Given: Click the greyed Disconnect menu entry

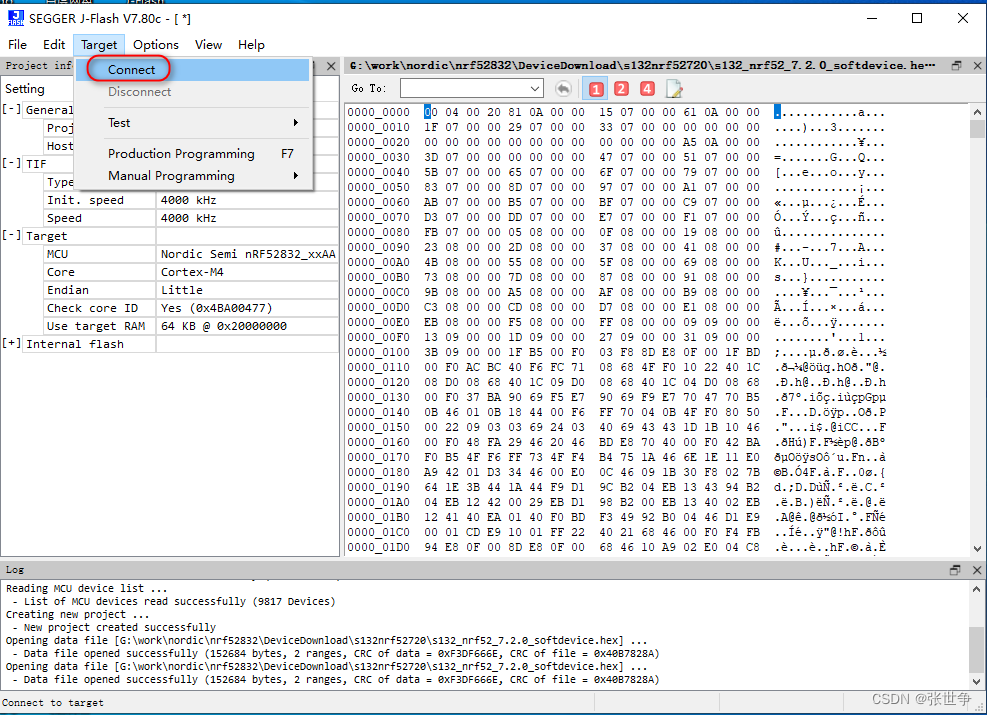Looking at the screenshot, I should pyautogui.click(x=193, y=92).
